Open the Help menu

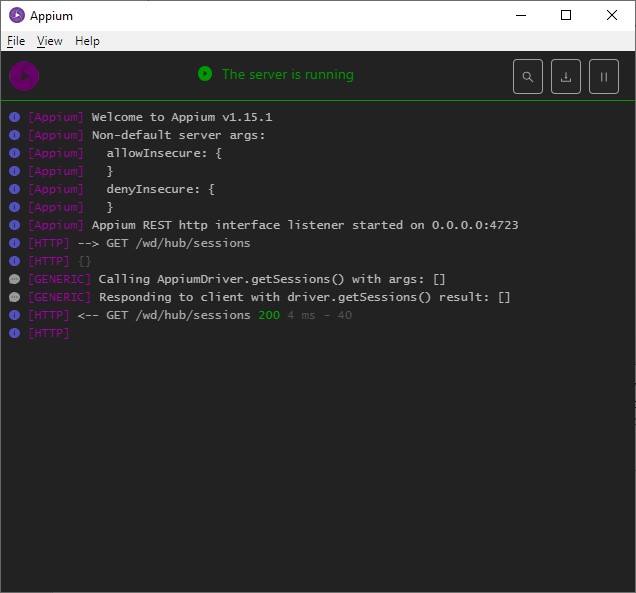[87, 41]
